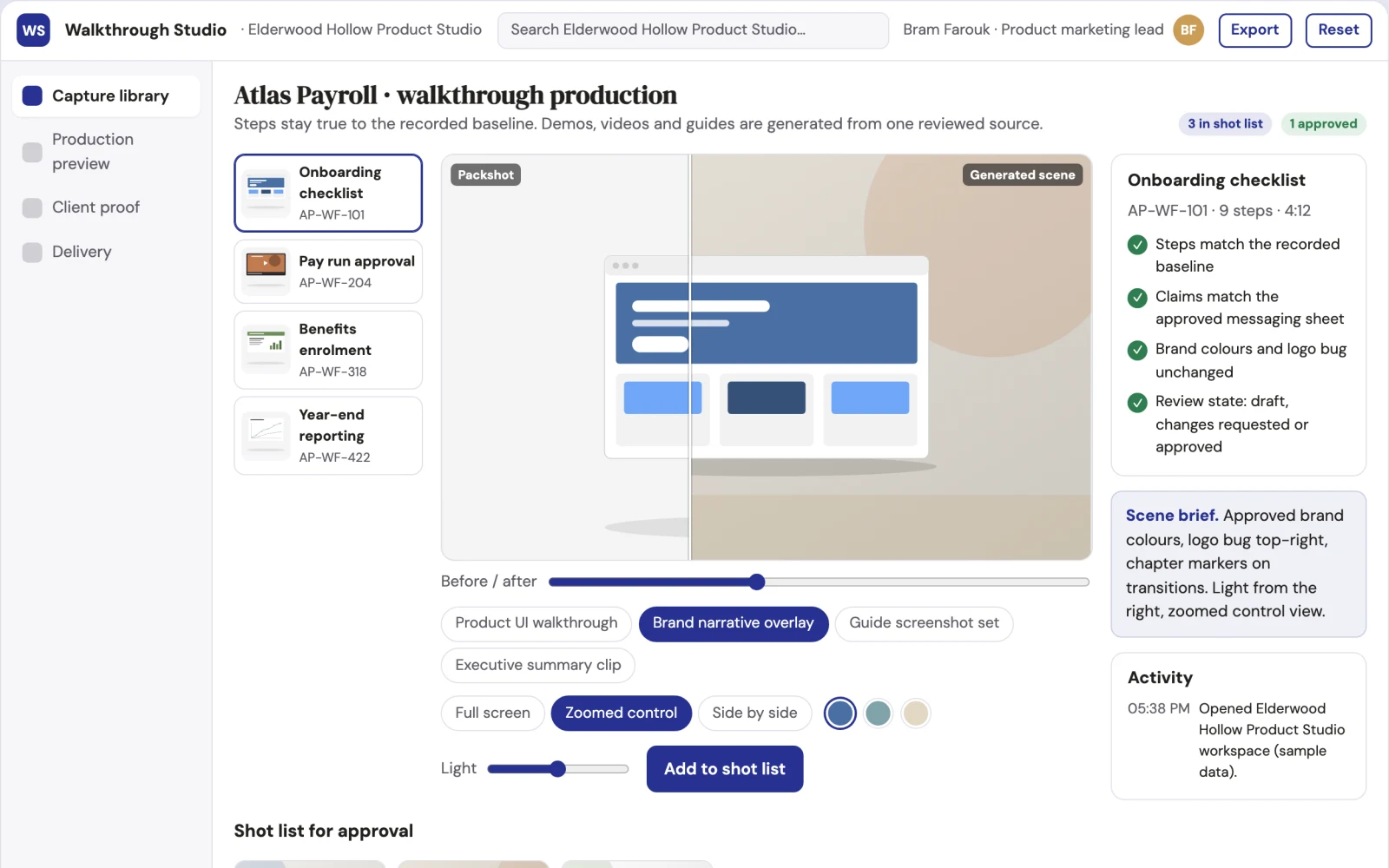Screen dimensions: 1389x868
Task: Click the green check beside 'Claims match the approved messaging sheet'
Action: pyautogui.click(x=1137, y=298)
